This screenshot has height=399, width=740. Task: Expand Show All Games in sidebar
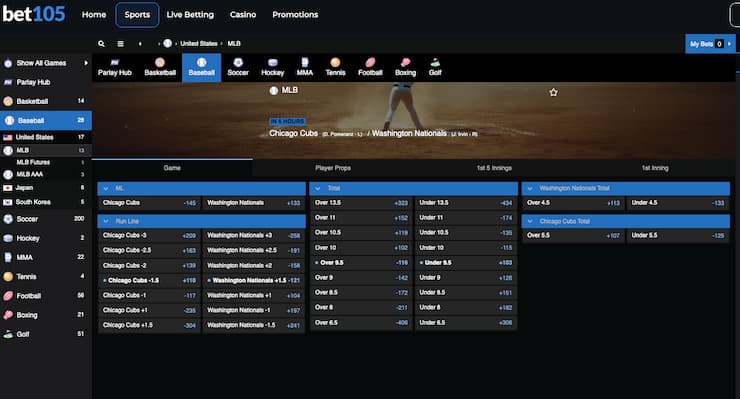(45, 63)
